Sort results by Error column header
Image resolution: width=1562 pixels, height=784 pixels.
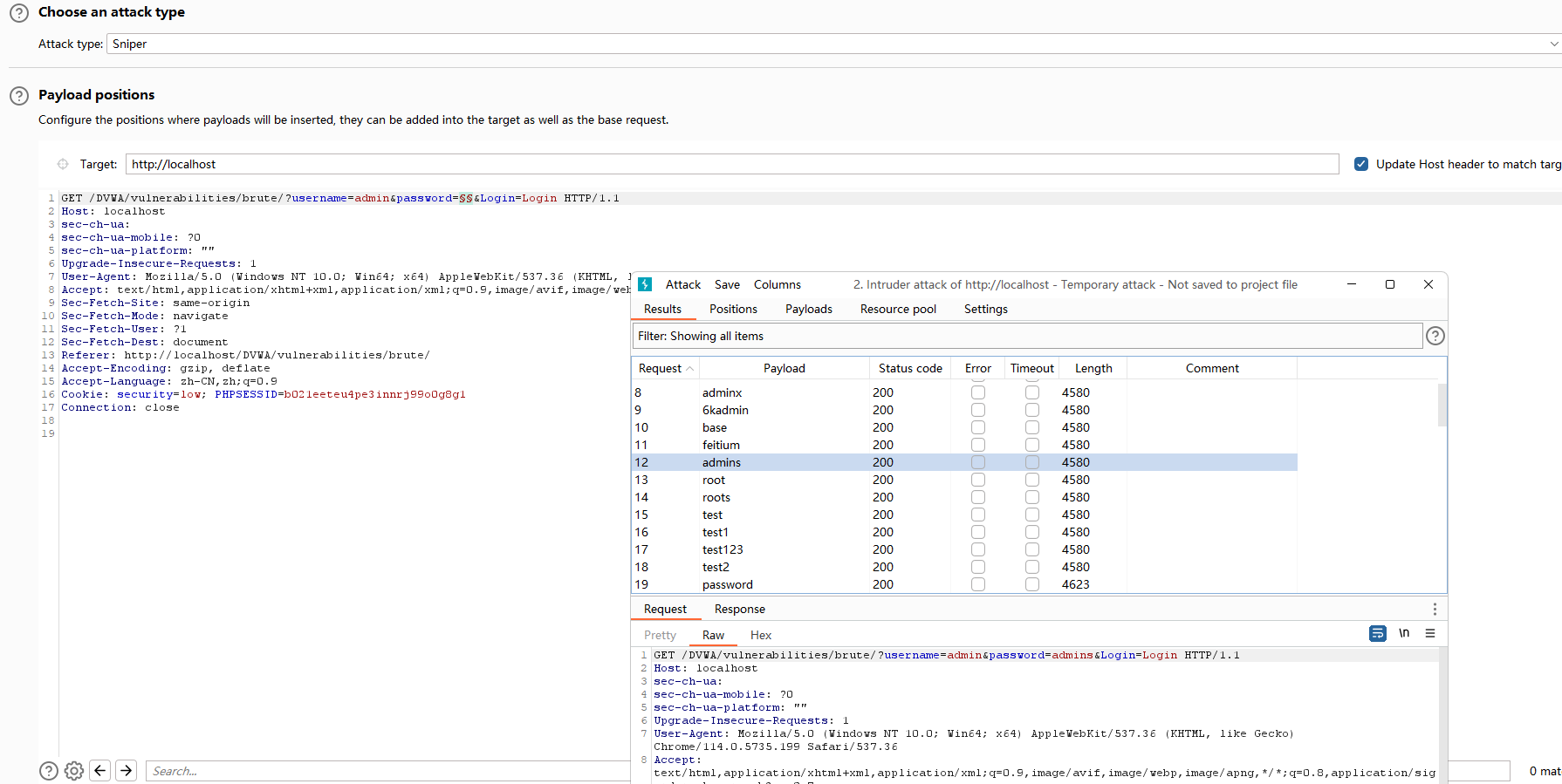978,368
